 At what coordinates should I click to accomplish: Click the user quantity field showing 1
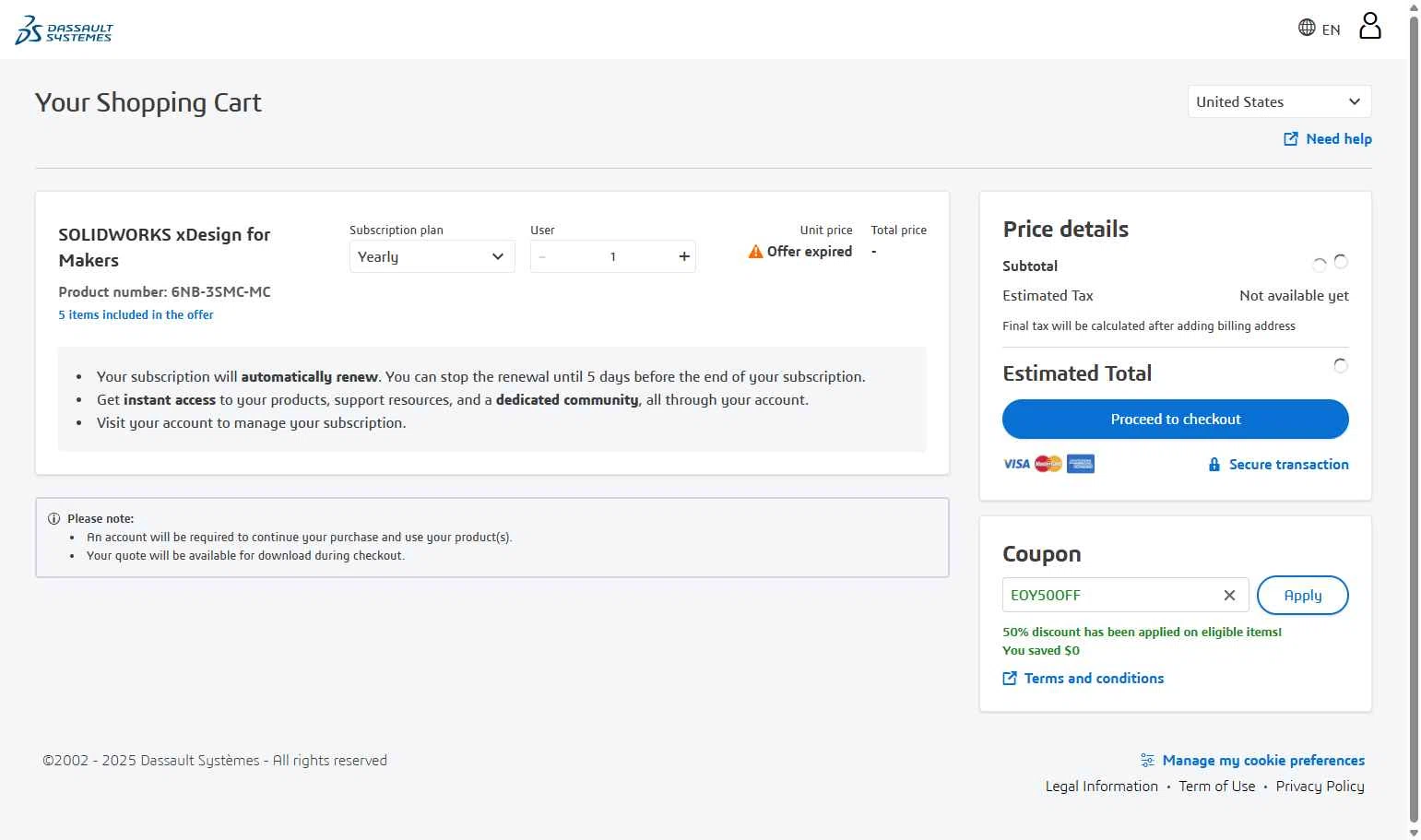click(x=612, y=257)
